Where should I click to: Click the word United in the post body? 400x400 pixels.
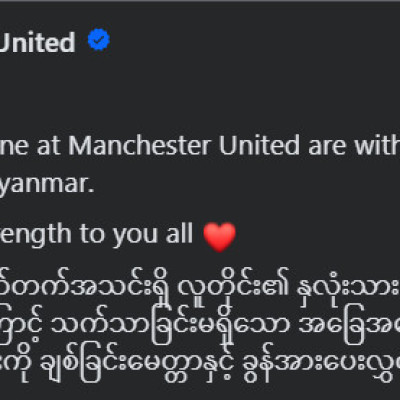click(x=260, y=146)
